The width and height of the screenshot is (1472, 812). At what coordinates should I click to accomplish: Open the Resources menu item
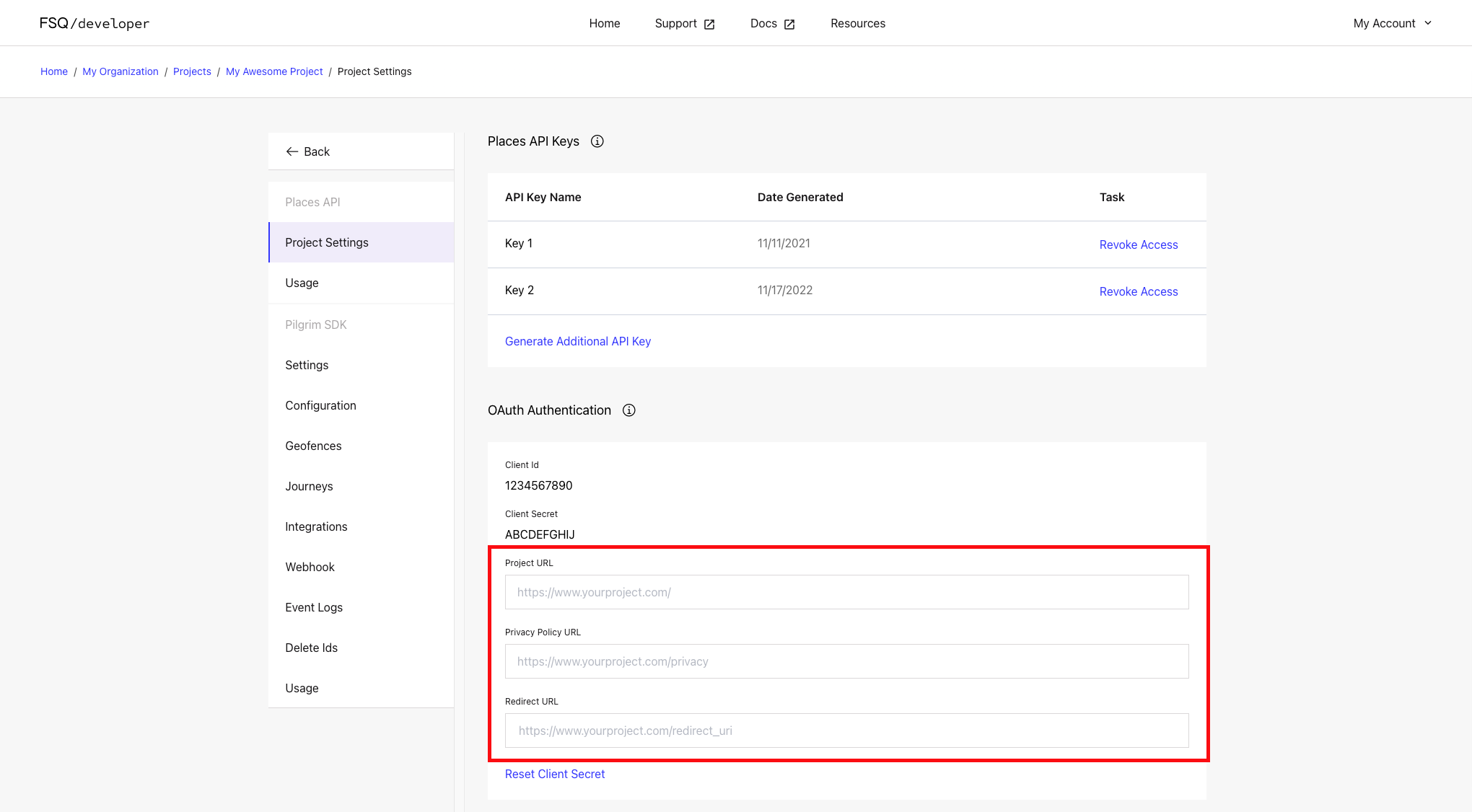[857, 23]
